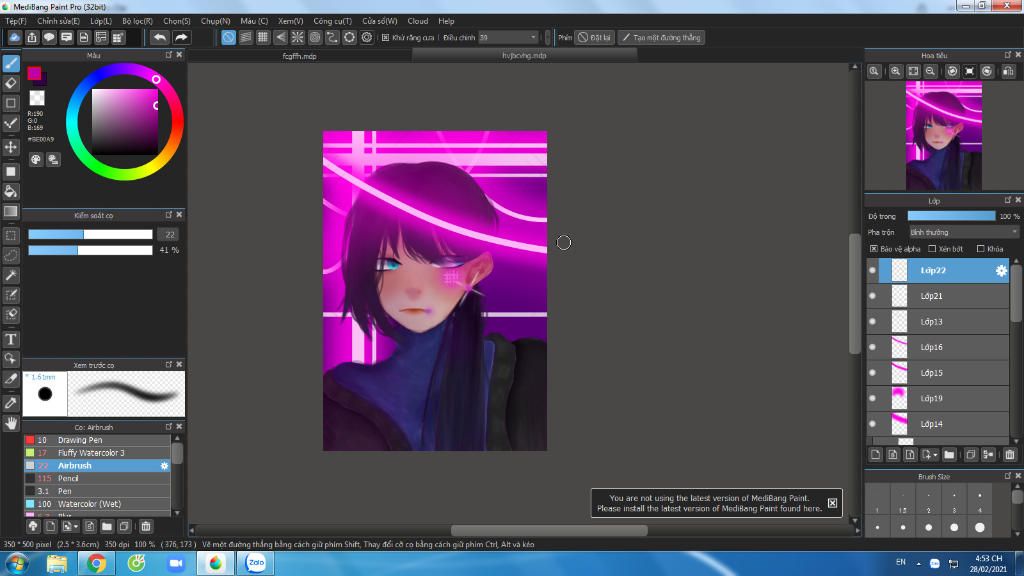Select the Eraser tool
1024x576 pixels.
[x=11, y=83]
